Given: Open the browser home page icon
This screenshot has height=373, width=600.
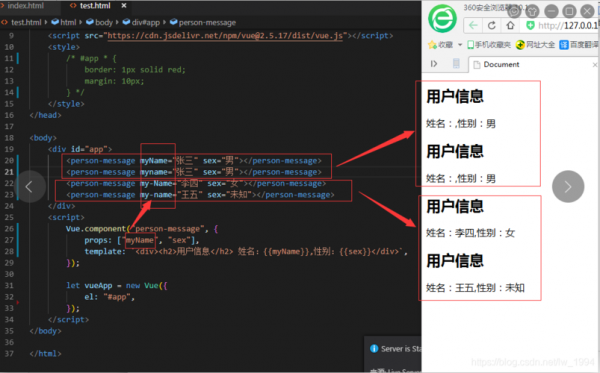Looking at the screenshot, I should coord(510,26).
